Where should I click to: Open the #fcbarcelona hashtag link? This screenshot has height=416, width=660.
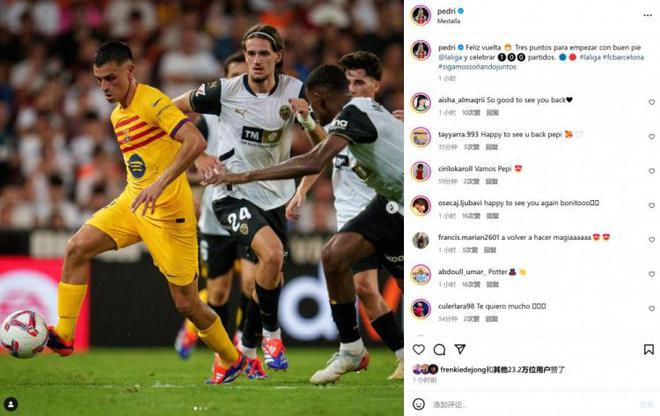pyautogui.click(x=623, y=57)
